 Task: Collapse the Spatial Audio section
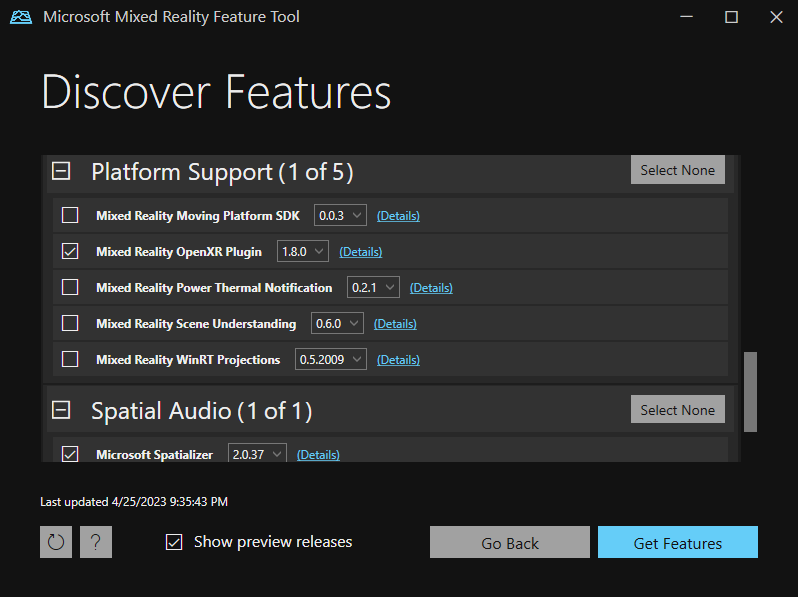point(61,410)
